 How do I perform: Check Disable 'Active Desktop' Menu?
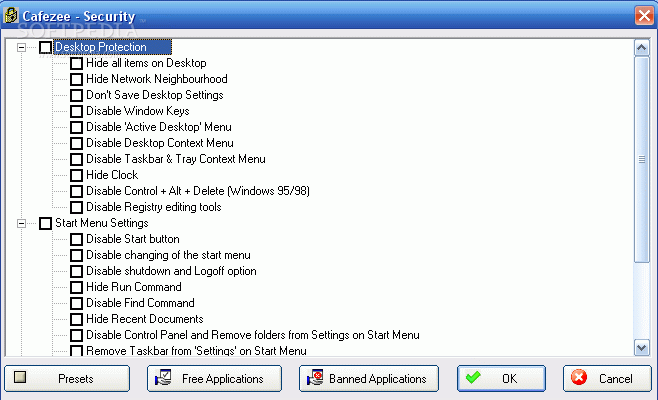click(x=76, y=127)
